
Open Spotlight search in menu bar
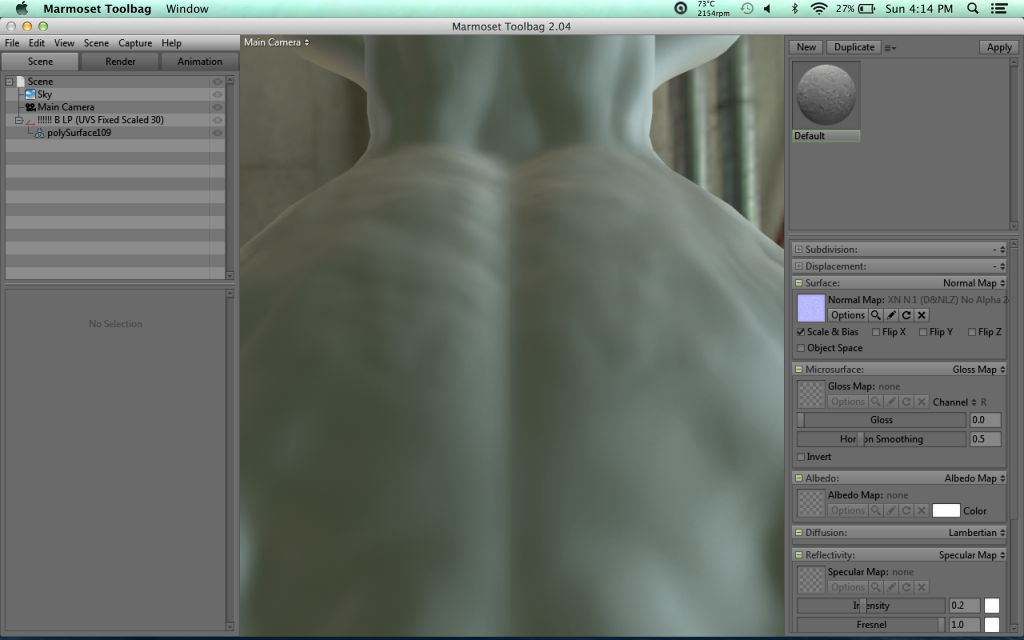[973, 9]
